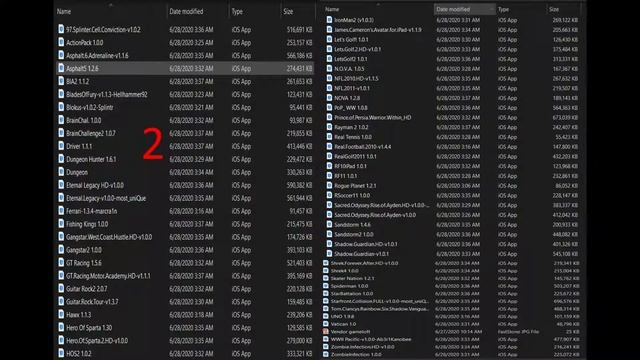Open the Date modified dropdown arrow in right pane
The width and height of the screenshot is (640, 360).
(x=491, y=9)
